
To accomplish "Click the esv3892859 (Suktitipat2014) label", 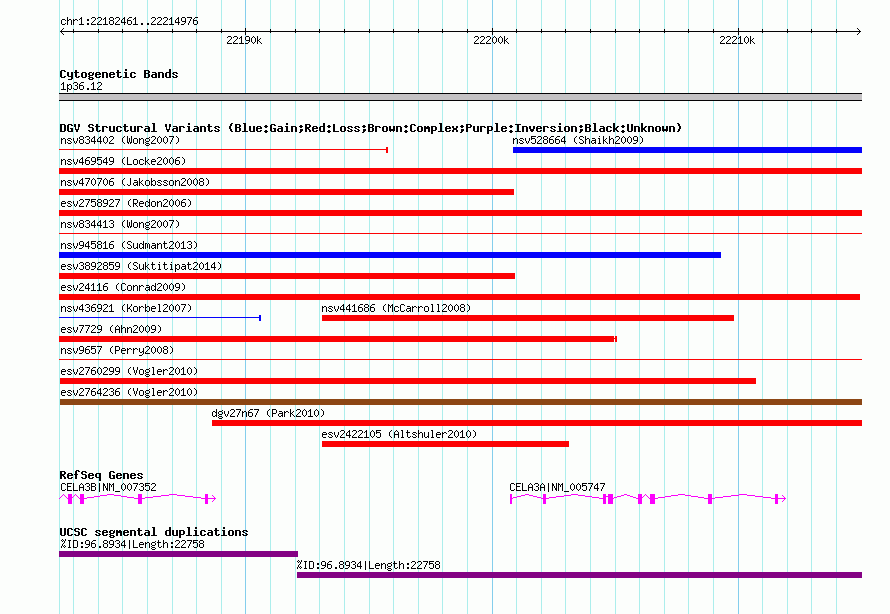I will point(141,266).
